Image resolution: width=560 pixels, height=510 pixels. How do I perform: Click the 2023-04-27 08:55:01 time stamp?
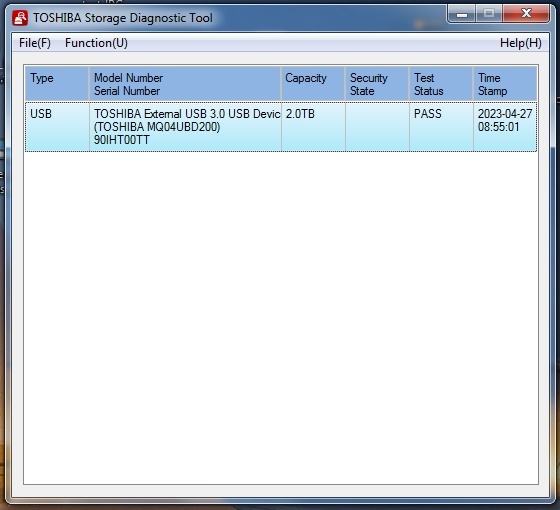(505, 120)
